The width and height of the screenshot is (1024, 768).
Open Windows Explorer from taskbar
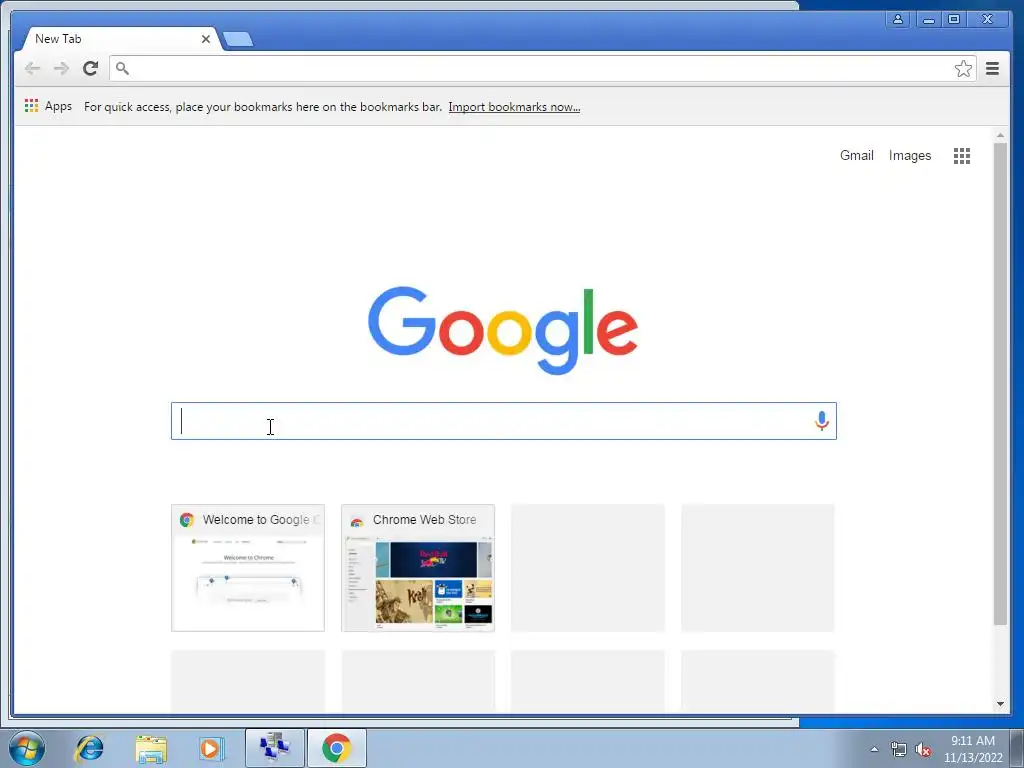[x=151, y=748]
